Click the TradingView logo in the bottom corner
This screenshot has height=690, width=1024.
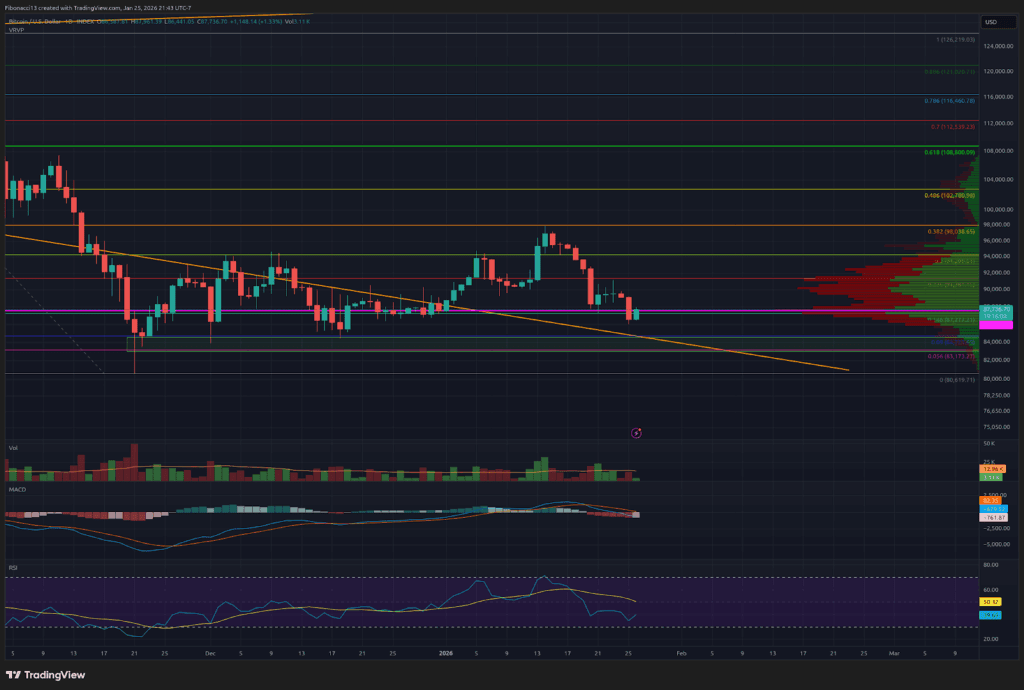46,675
